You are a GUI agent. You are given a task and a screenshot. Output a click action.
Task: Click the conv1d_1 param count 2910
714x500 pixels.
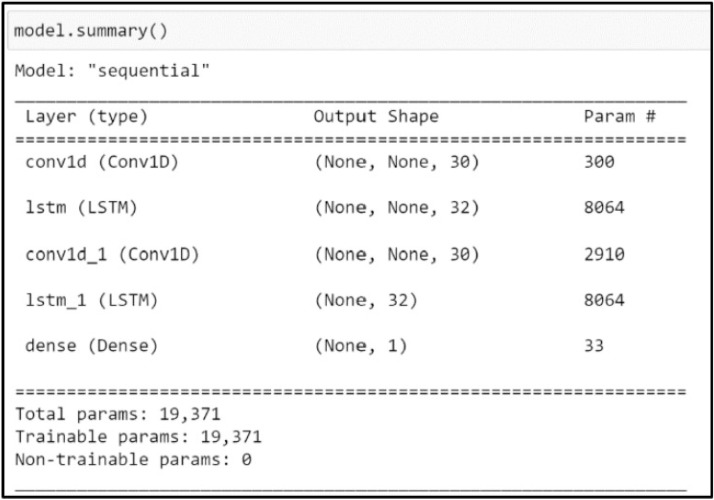click(x=604, y=255)
